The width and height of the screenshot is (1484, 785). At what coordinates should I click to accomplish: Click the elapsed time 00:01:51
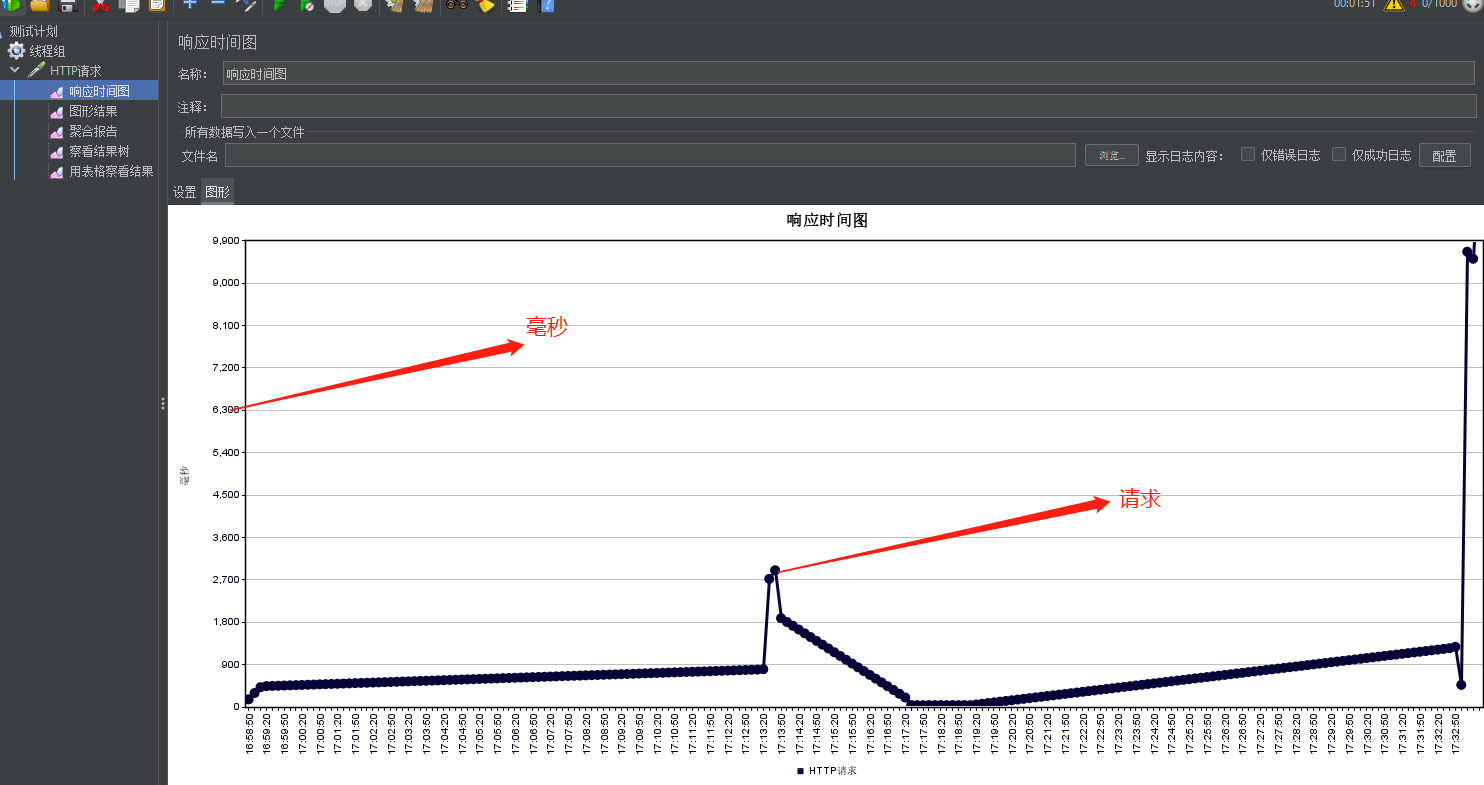tap(1355, 3)
